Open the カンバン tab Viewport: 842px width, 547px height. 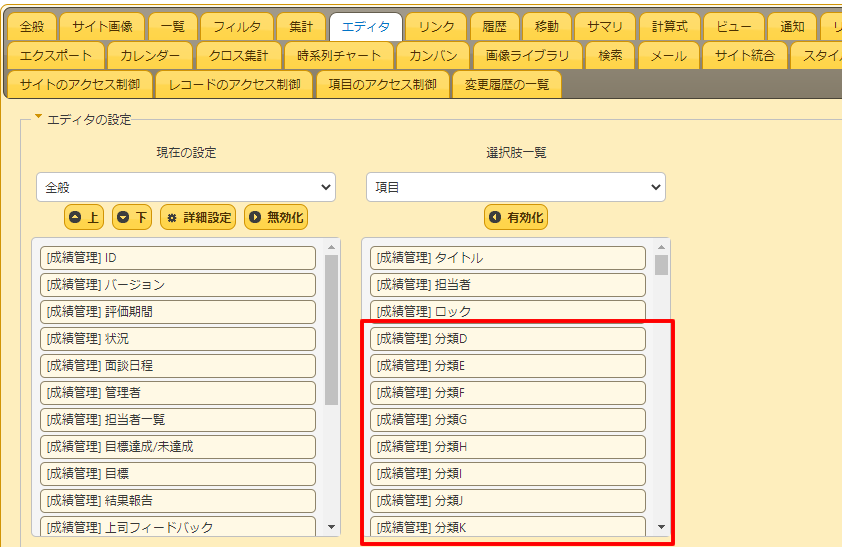[x=433, y=55]
